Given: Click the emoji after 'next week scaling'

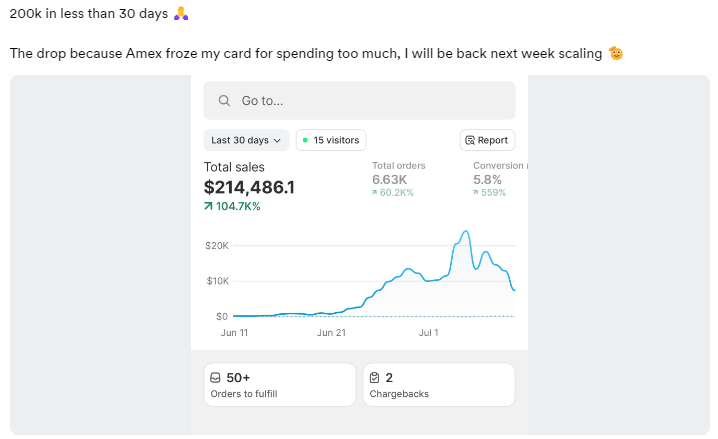Looking at the screenshot, I should (616, 53).
